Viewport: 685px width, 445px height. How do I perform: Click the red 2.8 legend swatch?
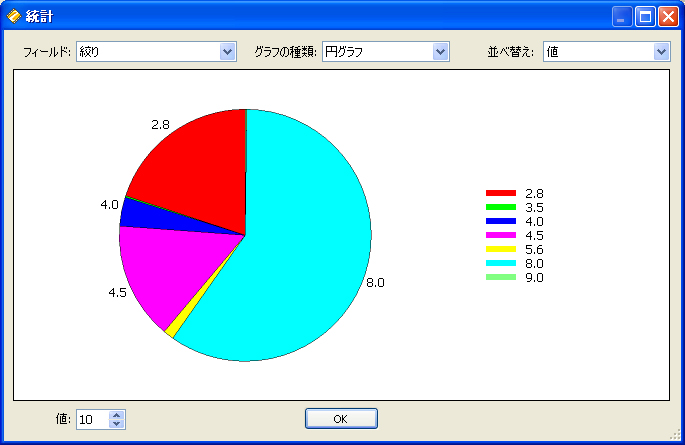[x=501, y=193]
